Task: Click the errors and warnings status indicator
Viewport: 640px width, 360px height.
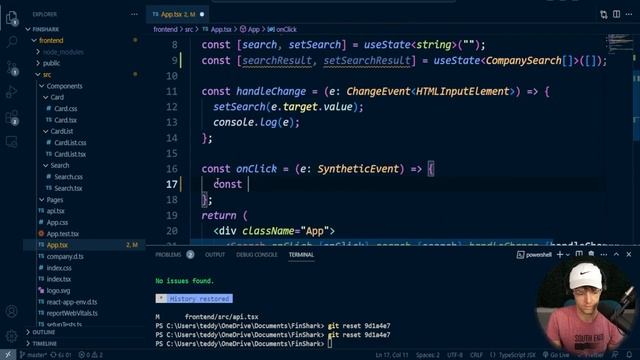Action: point(90,355)
